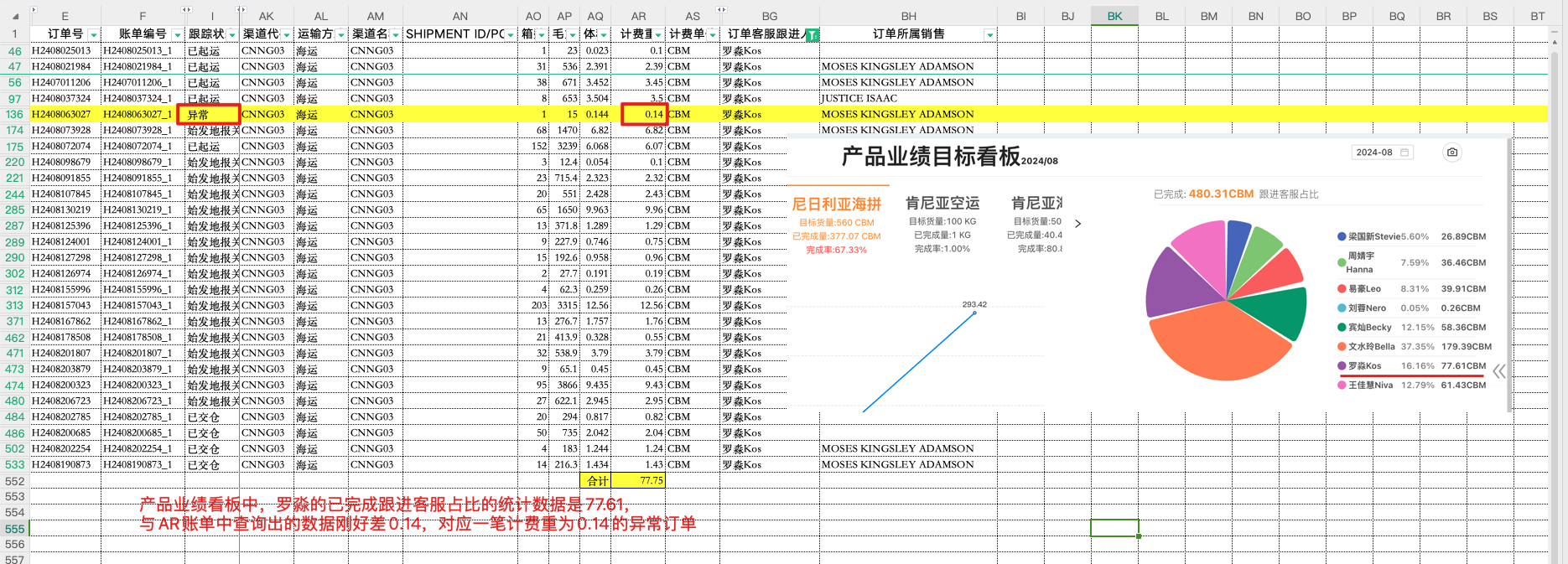The image size is (1568, 564).
Task: Select row header 136
Action: tap(14, 114)
